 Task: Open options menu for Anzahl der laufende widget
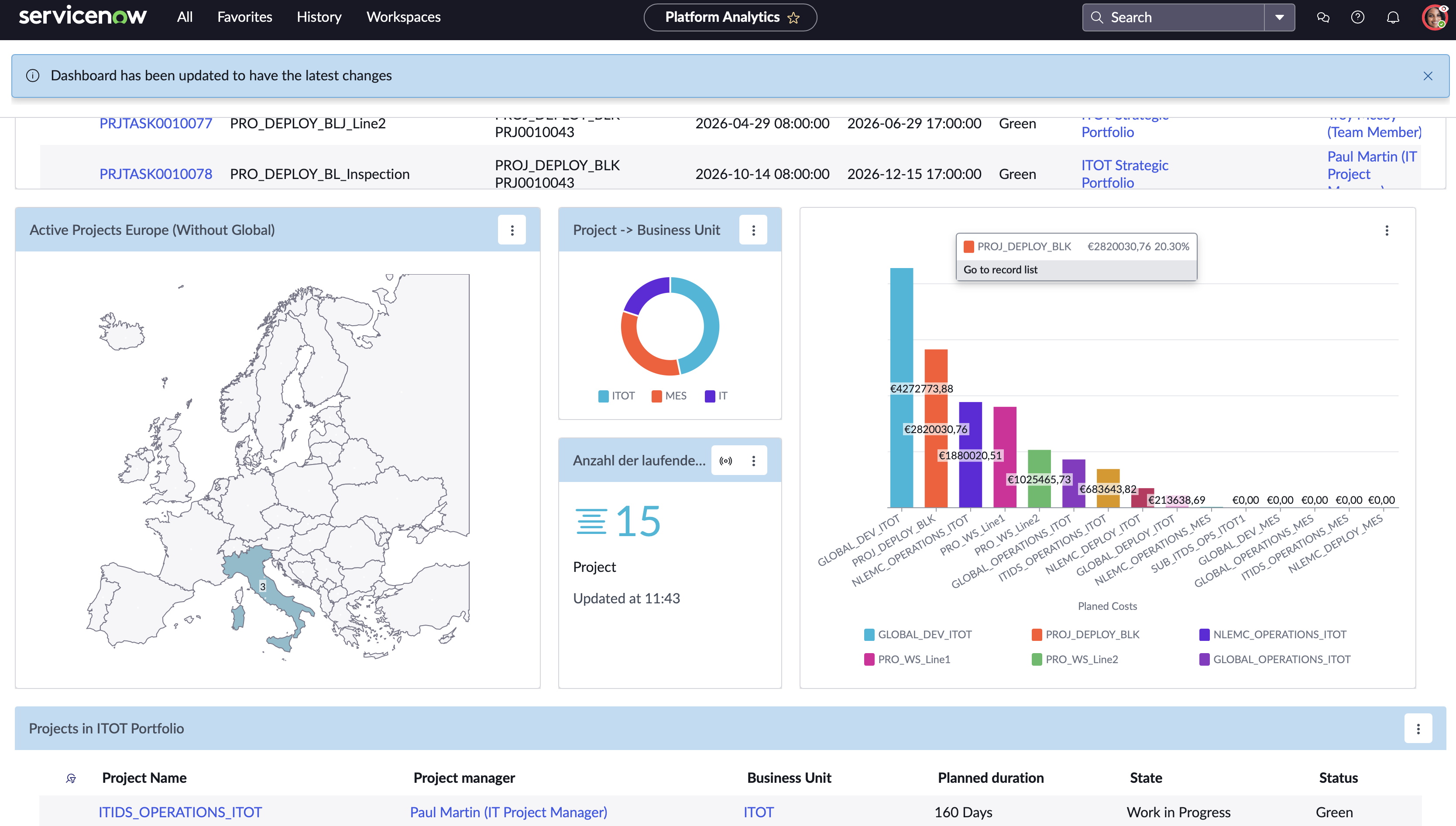pyautogui.click(x=753, y=461)
